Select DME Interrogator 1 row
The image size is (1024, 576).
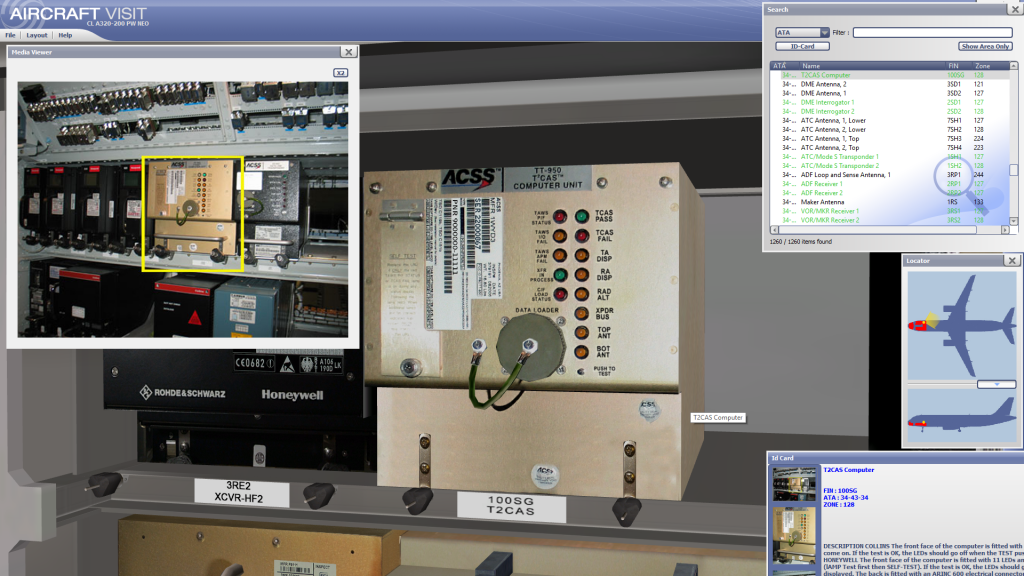(889, 103)
